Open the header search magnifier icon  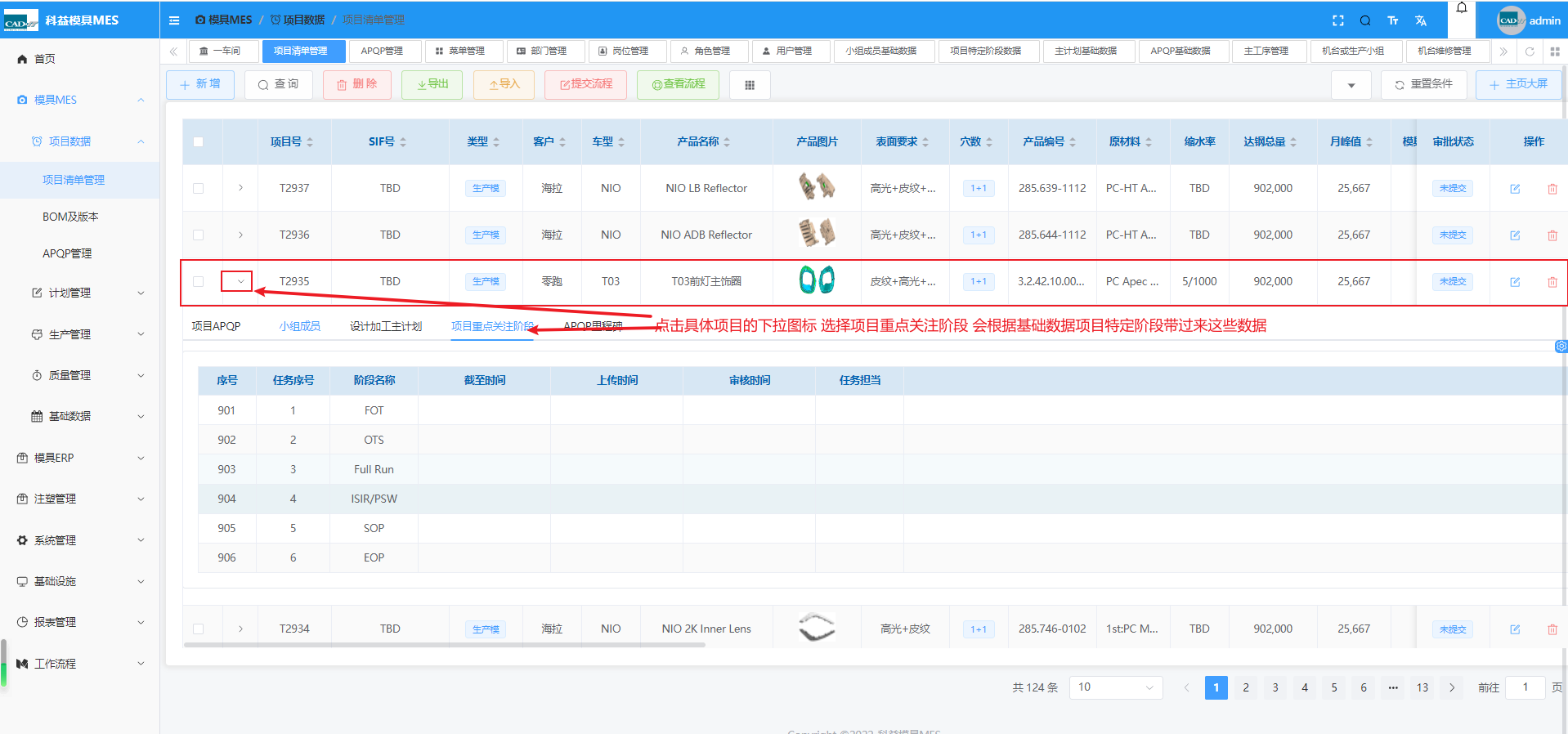point(1365,20)
